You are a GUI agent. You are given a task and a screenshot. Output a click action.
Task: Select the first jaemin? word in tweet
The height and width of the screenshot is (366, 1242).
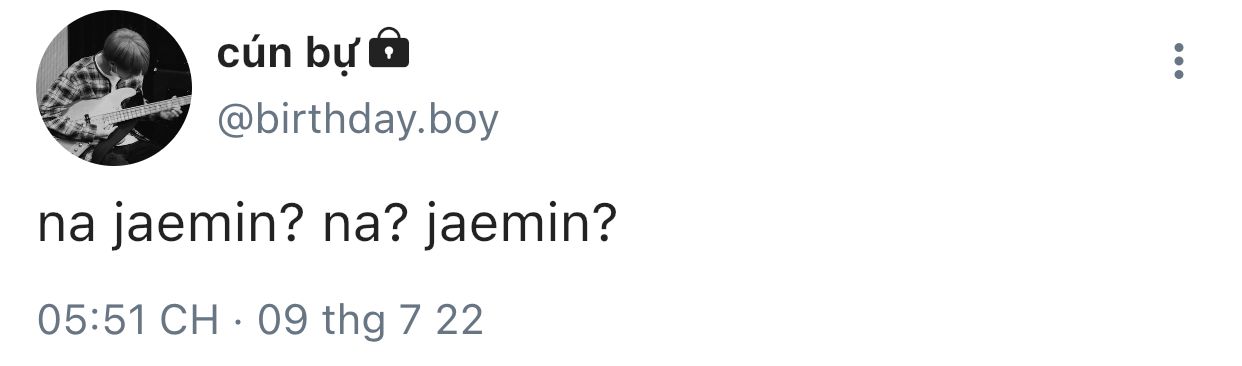pyautogui.click(x=208, y=228)
